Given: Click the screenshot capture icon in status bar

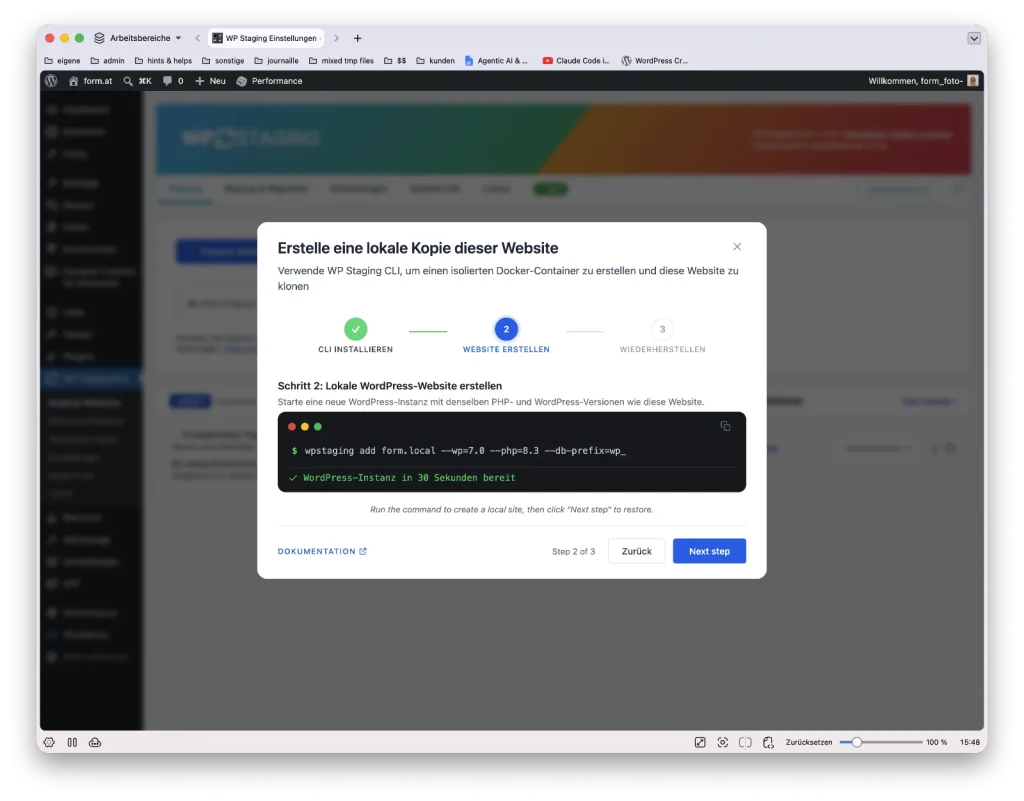Looking at the screenshot, I should pos(722,742).
